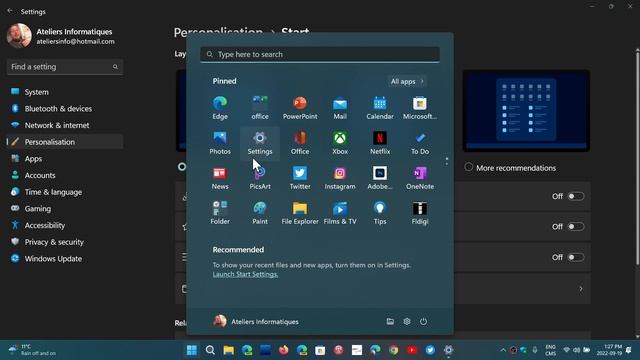Select Personalisation in sidebar
640x360 pixels.
click(64, 142)
